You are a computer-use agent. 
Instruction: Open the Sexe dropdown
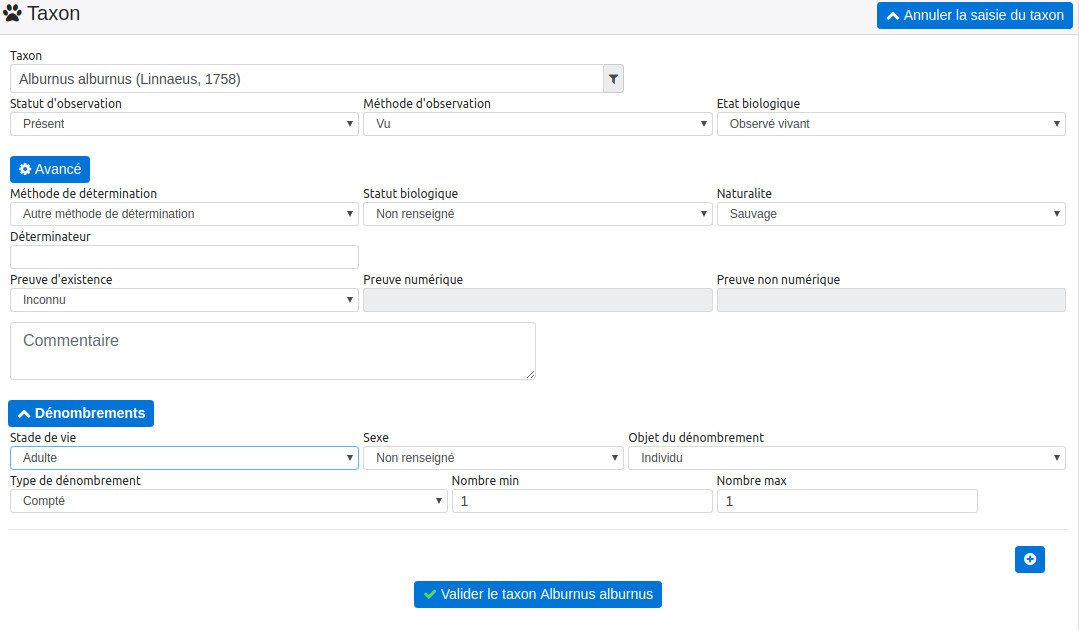click(x=493, y=458)
